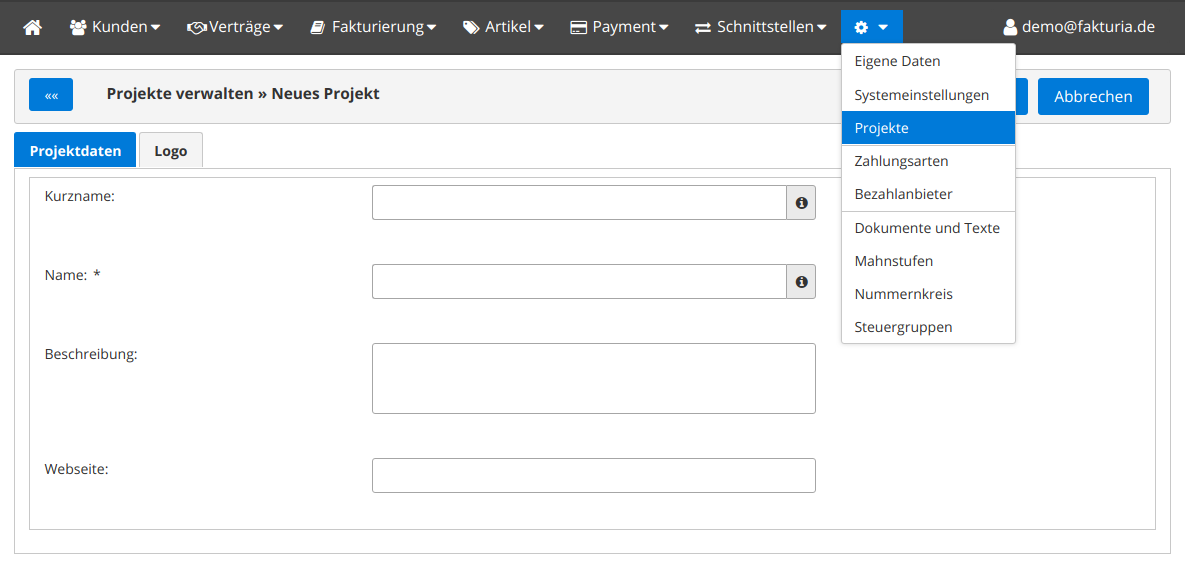
Task: Click info icon beside Kurzname field
Action: coord(801,203)
